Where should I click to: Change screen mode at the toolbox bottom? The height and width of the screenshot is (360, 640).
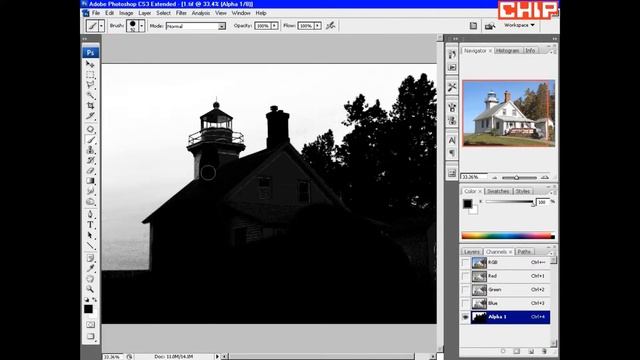tap(90, 336)
